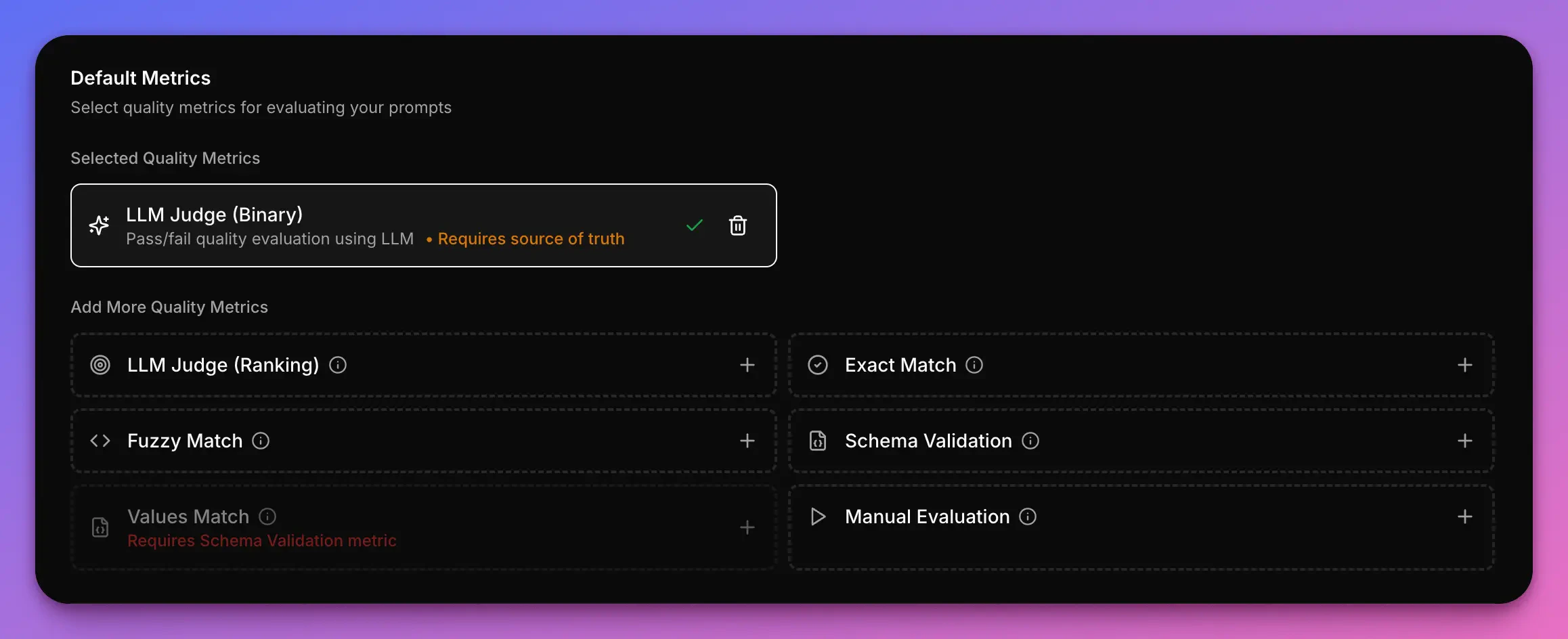Open the info tooltip for Manual Evaluation

pyautogui.click(x=1028, y=516)
